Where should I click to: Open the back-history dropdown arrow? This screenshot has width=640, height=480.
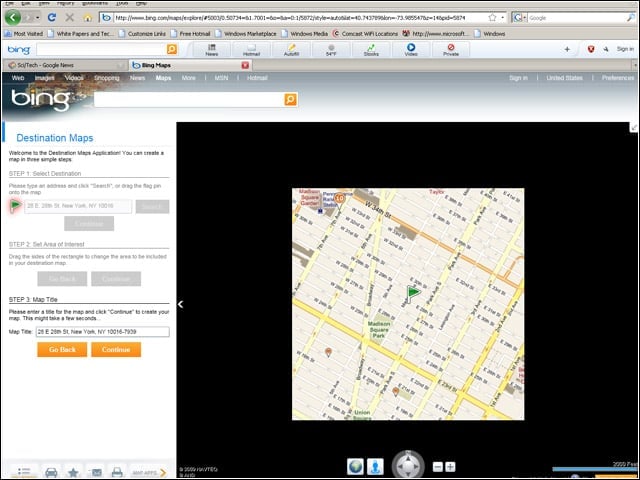(38, 18)
